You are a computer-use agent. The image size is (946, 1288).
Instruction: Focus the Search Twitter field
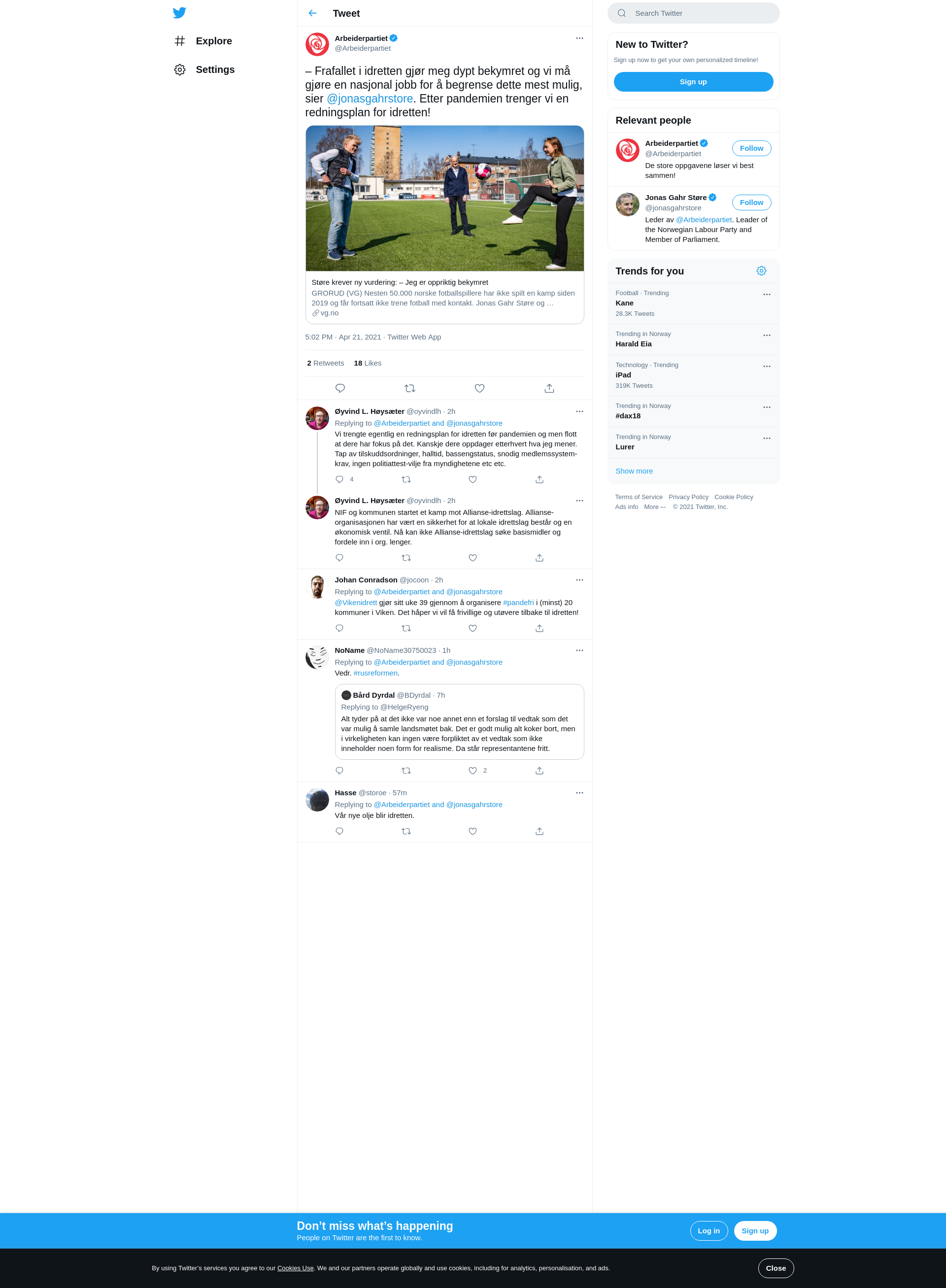pos(693,13)
